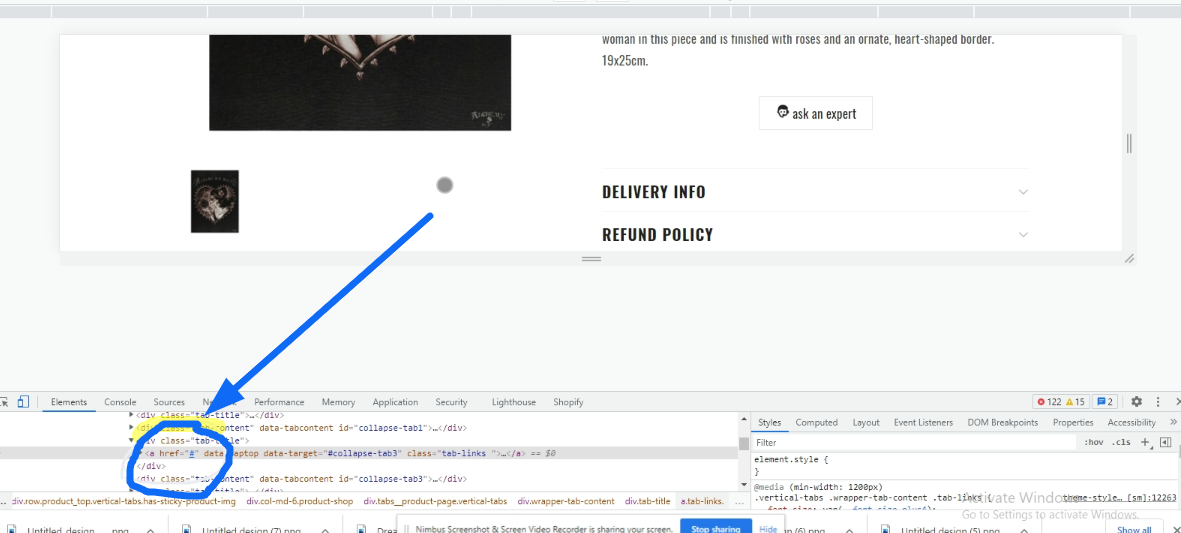Open the Performance tab

279,402
